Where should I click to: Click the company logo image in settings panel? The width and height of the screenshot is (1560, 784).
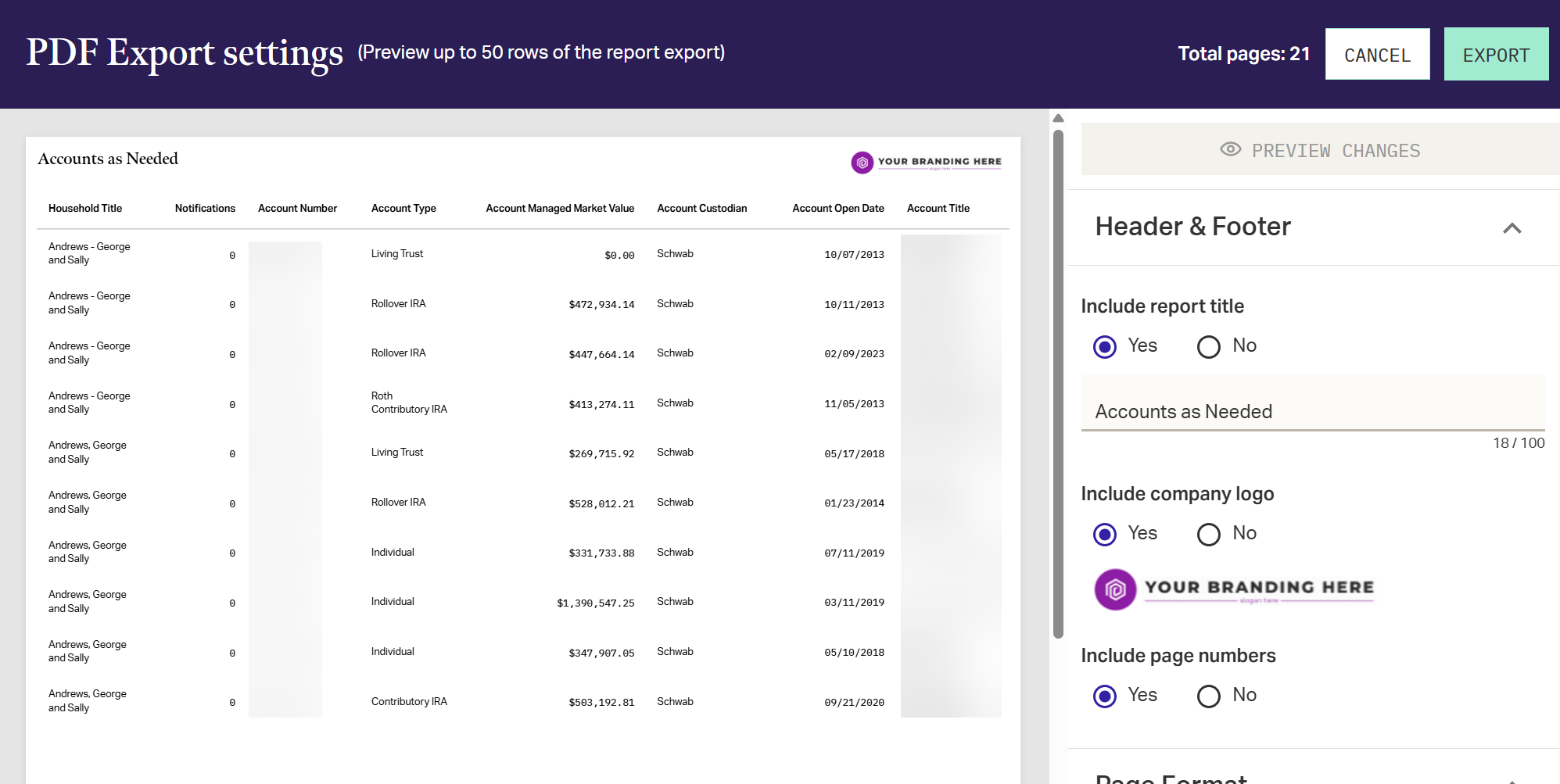click(x=1234, y=589)
